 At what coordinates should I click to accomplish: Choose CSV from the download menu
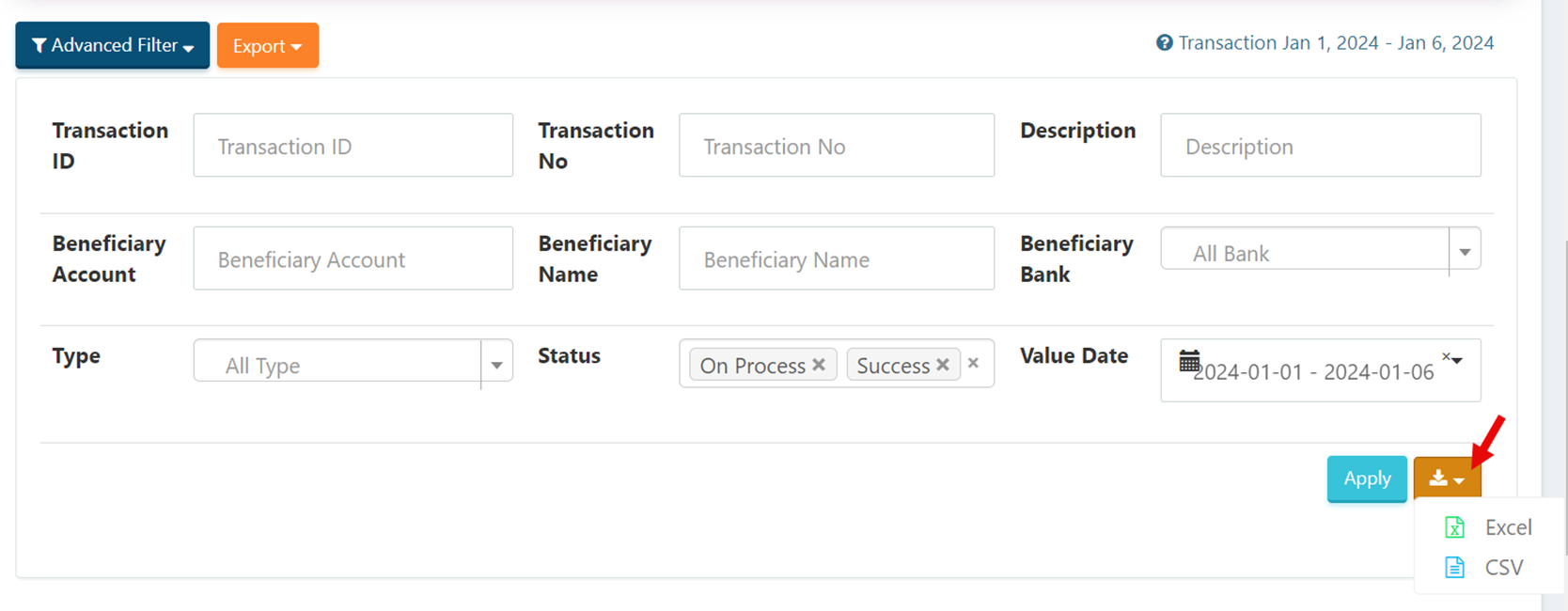[x=1503, y=568]
